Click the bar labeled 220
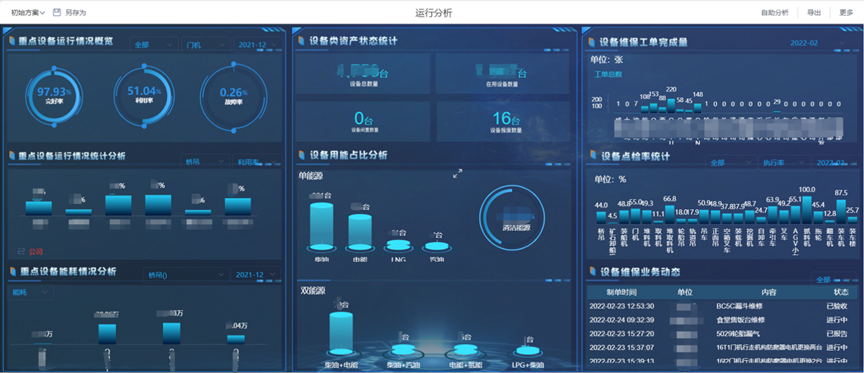 (671, 105)
